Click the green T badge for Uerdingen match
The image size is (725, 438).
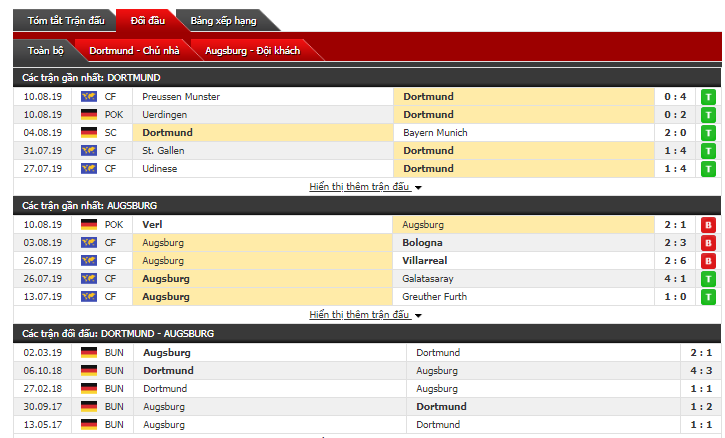[x=708, y=115]
